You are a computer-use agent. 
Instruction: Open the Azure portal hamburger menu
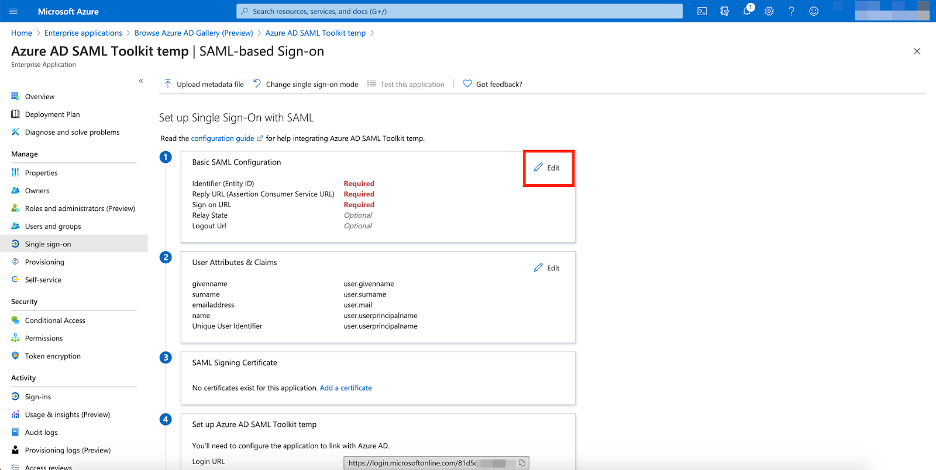click(17, 11)
